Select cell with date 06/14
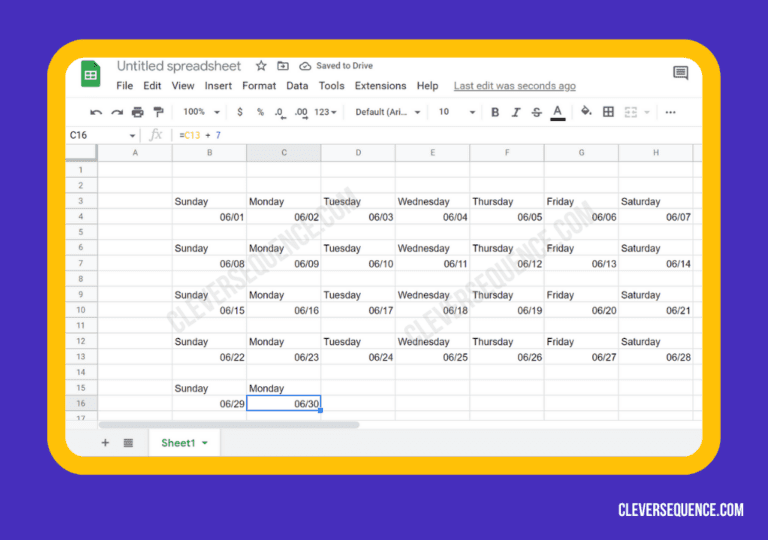Viewport: 768px width, 540px height. click(x=655, y=264)
